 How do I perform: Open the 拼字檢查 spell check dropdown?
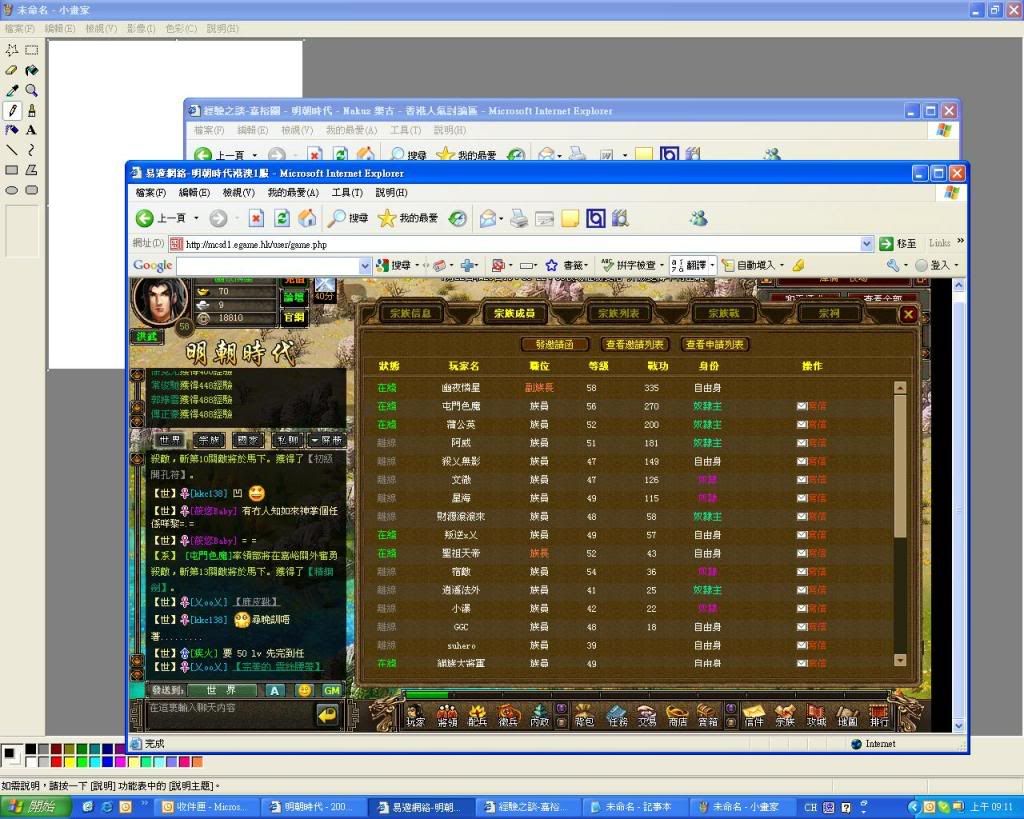point(662,265)
